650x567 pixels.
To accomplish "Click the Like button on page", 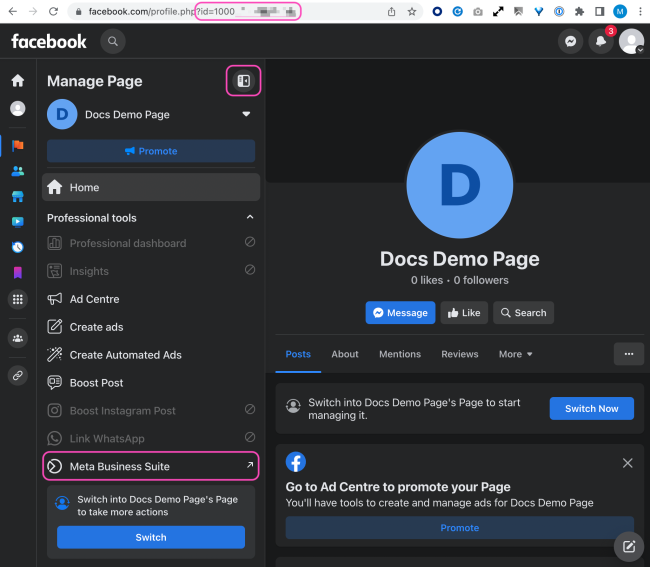I will (x=463, y=313).
